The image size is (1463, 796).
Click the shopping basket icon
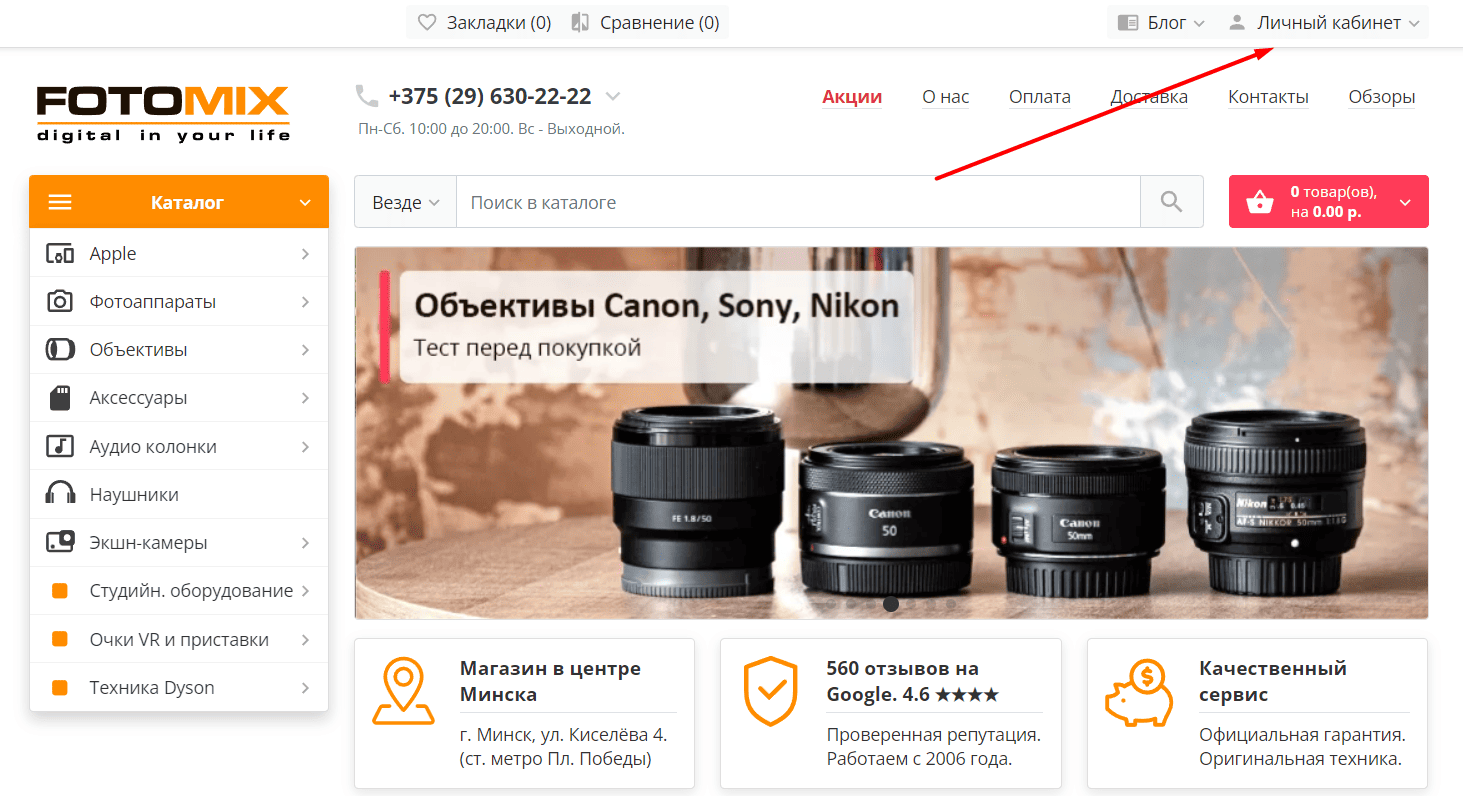(1260, 202)
